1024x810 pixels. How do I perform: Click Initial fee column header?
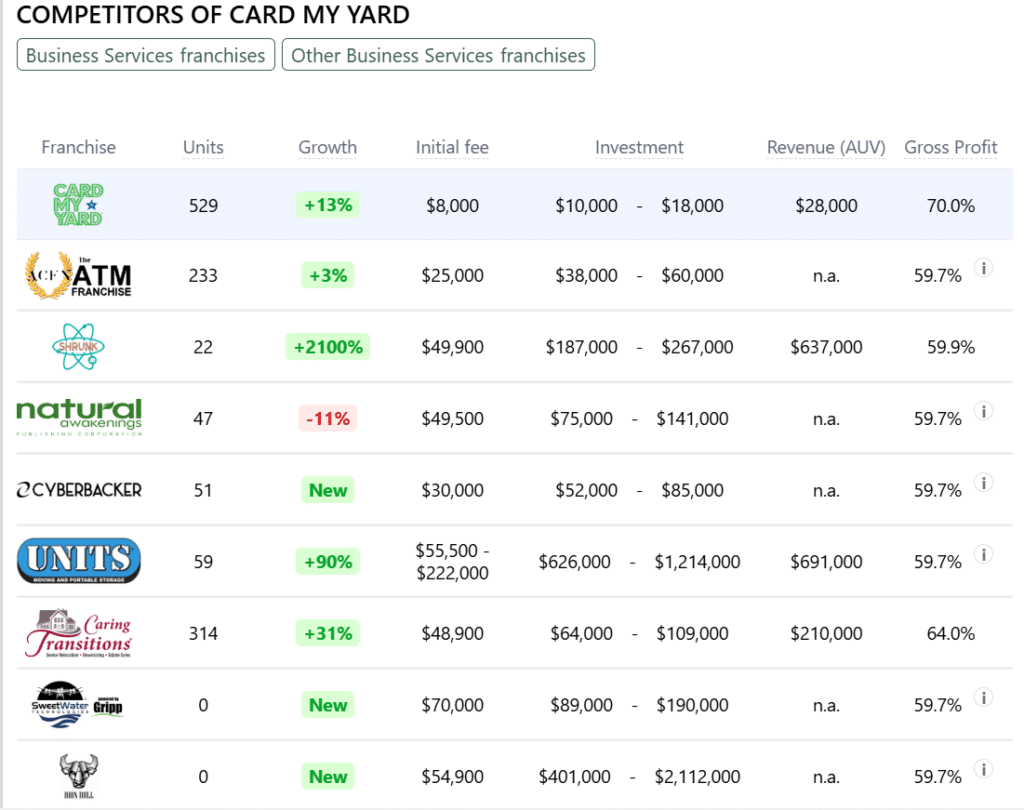pyautogui.click(x=452, y=147)
